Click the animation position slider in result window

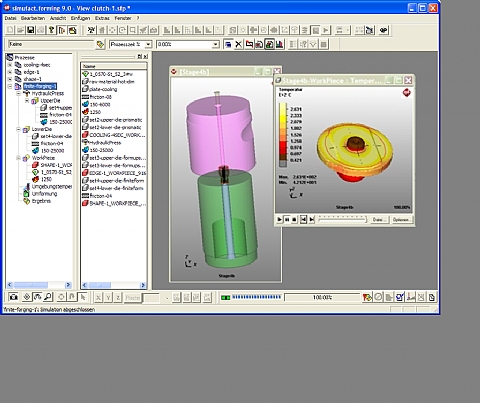342,219
